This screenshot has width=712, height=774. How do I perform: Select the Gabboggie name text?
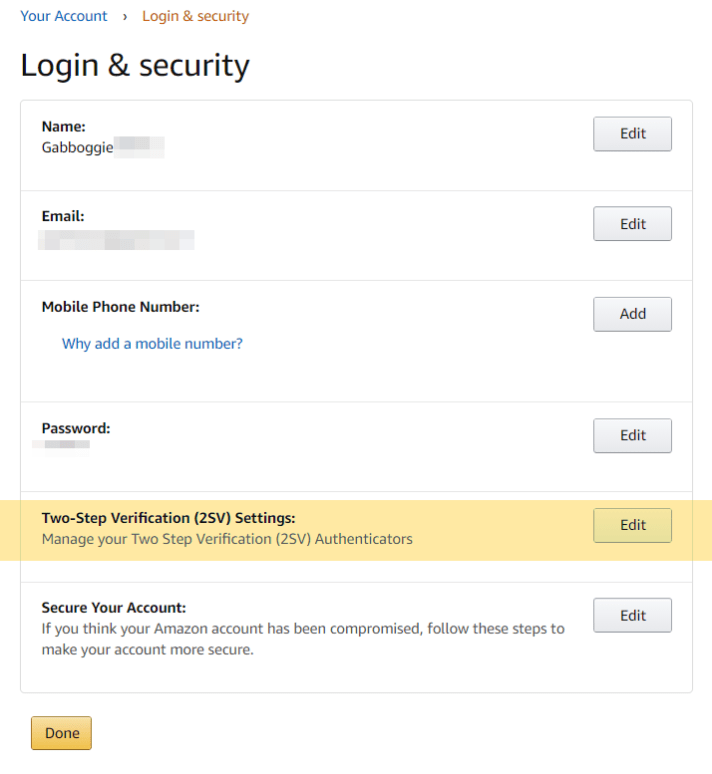[x=78, y=148]
